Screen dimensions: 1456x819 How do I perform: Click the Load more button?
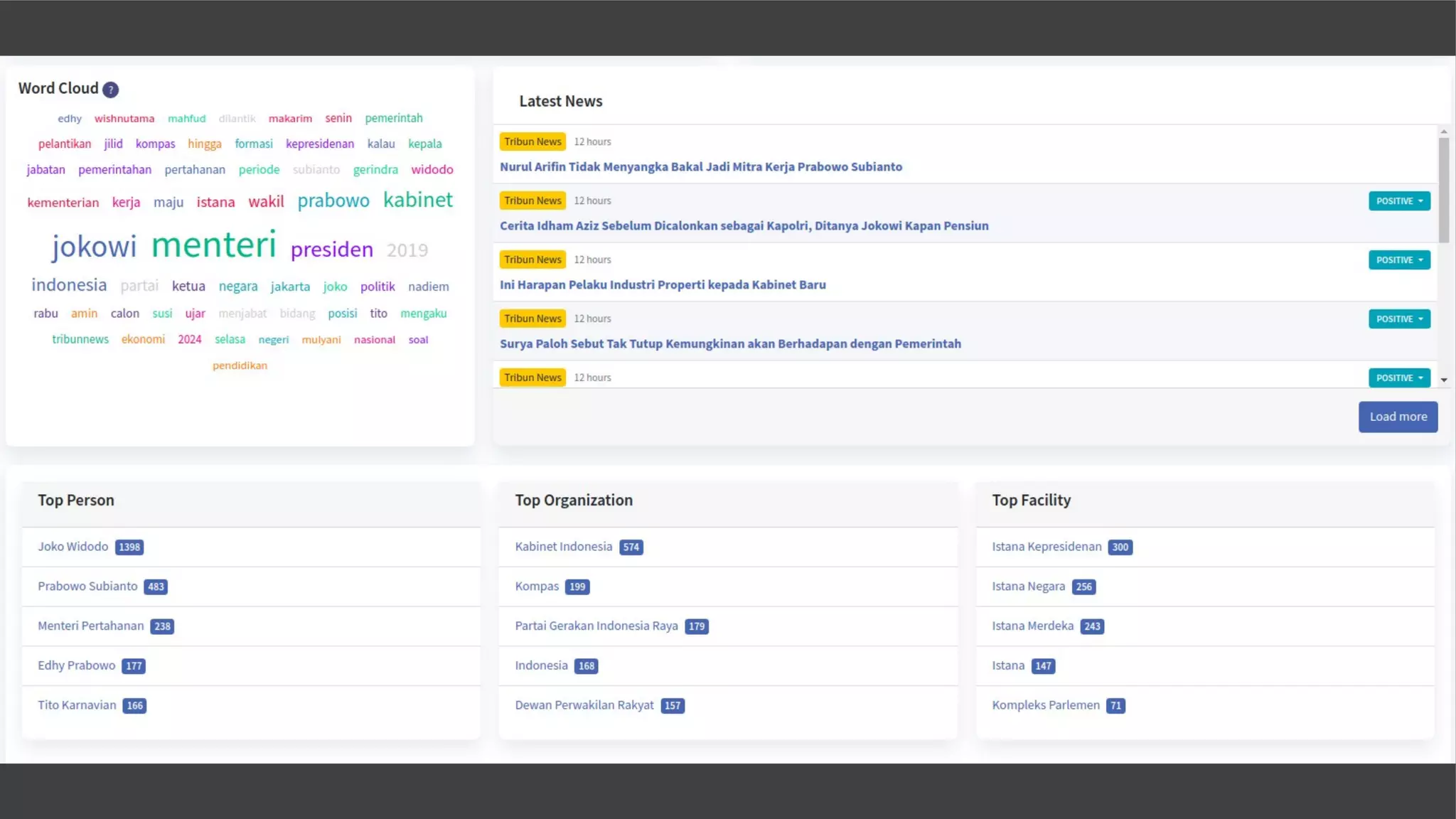tap(1397, 417)
